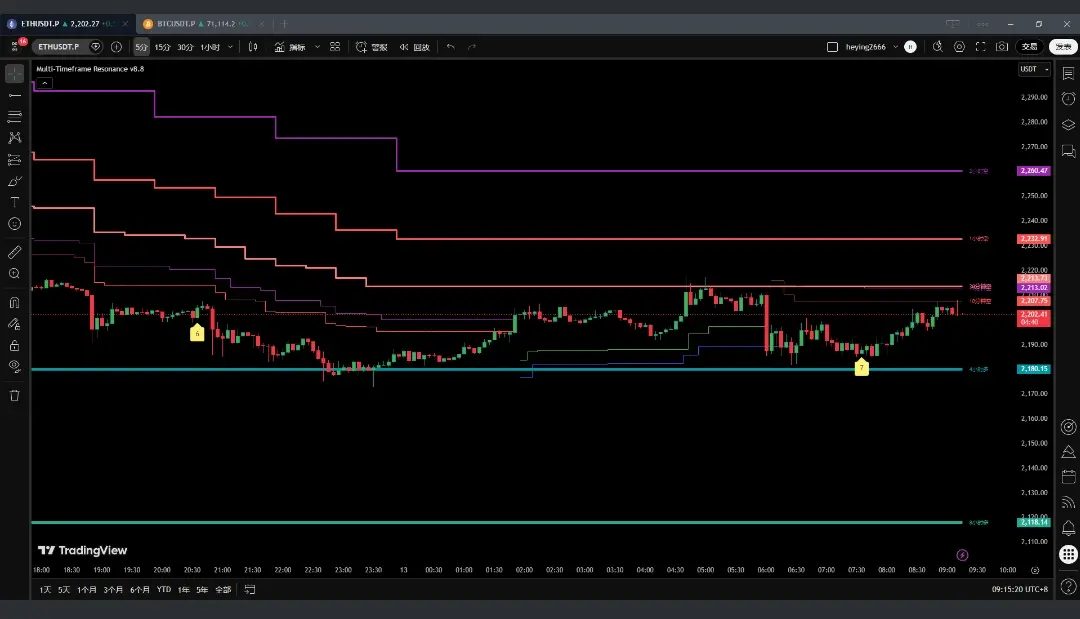Open the alerts clock panel icon
The image size is (1080, 619).
tap(1068, 98)
